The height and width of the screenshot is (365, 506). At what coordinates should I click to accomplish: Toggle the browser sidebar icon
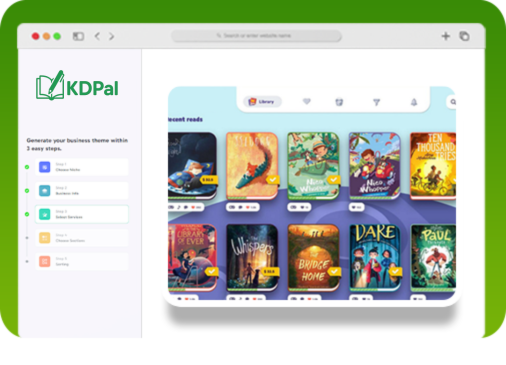tap(78, 36)
